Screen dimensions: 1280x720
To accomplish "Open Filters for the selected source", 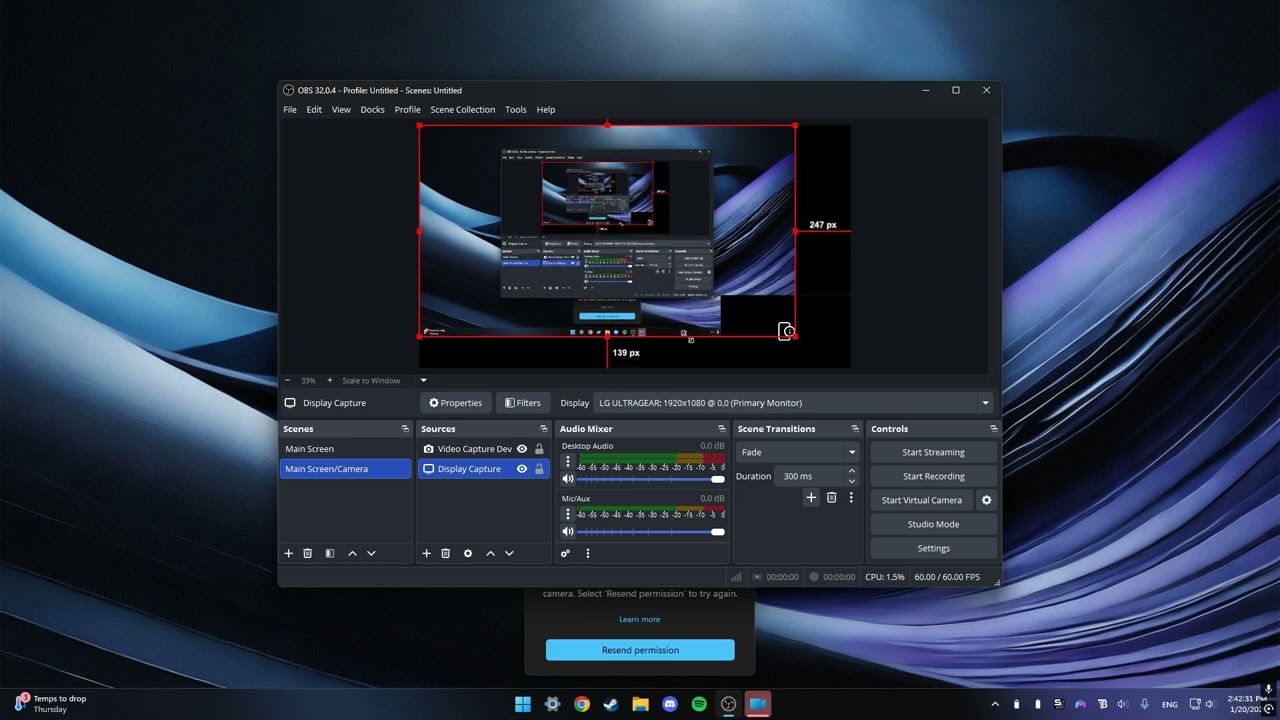I will pyautogui.click(x=523, y=403).
